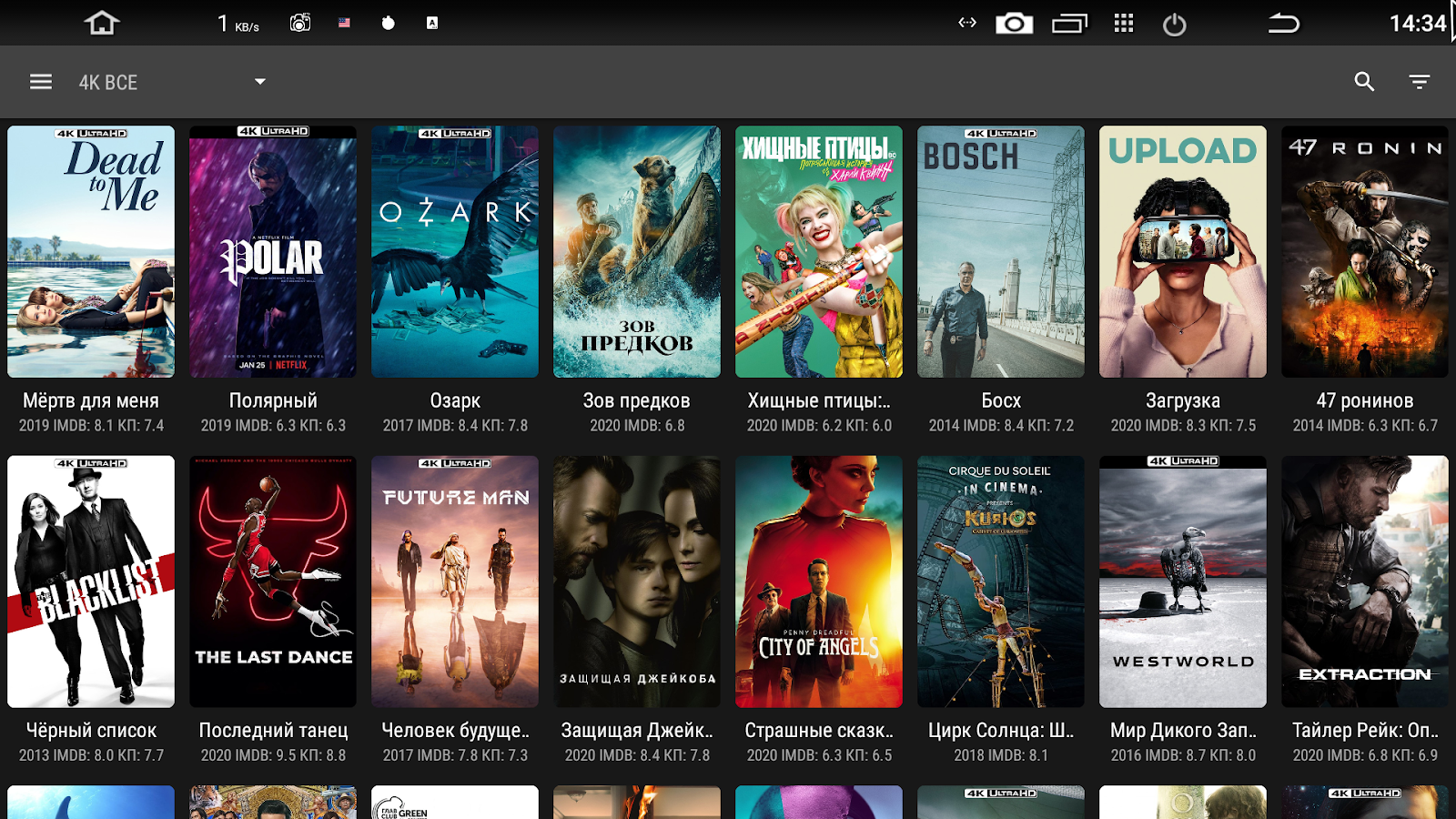Viewport: 1456px width, 819px height.
Task: Open the Westworld poster
Action: click(1183, 581)
